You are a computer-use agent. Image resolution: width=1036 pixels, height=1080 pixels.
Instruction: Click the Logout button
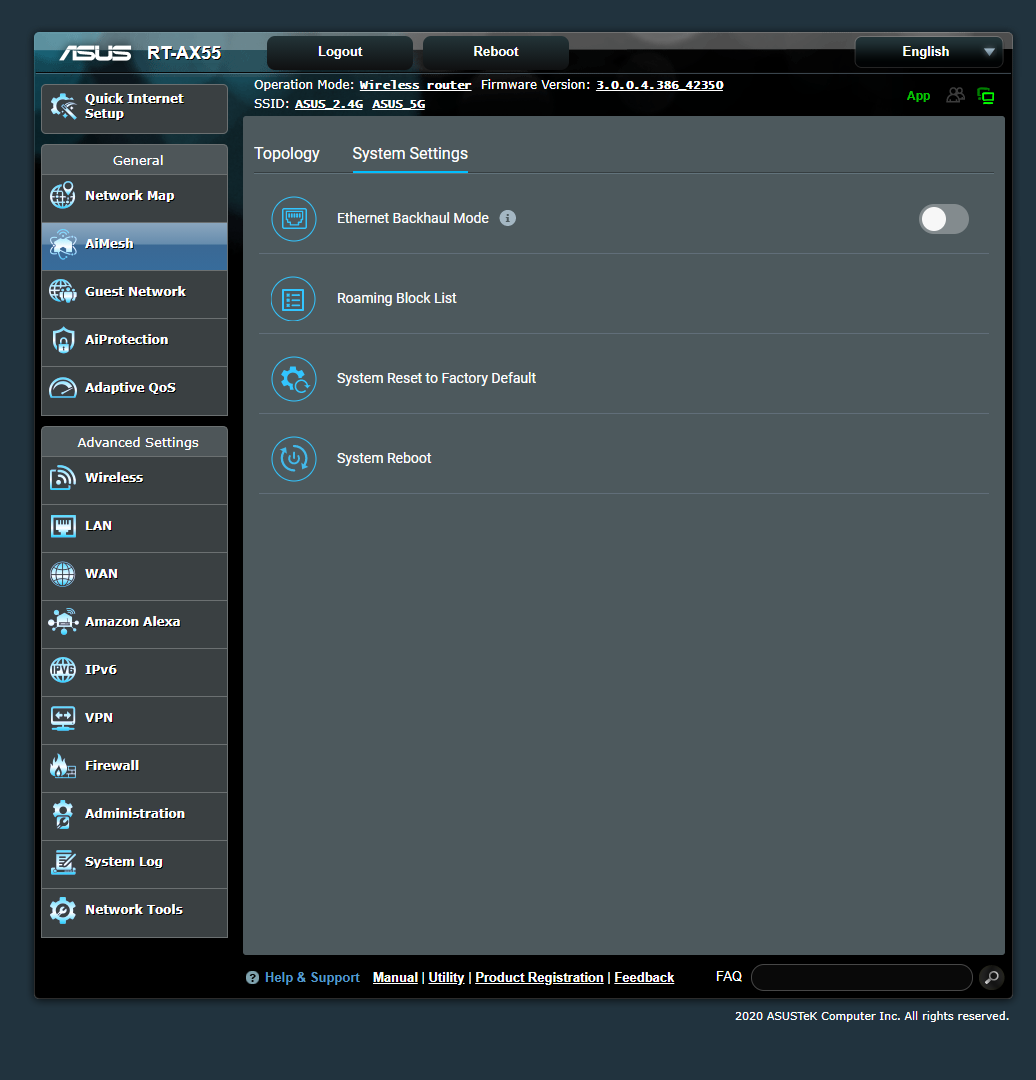tap(340, 52)
